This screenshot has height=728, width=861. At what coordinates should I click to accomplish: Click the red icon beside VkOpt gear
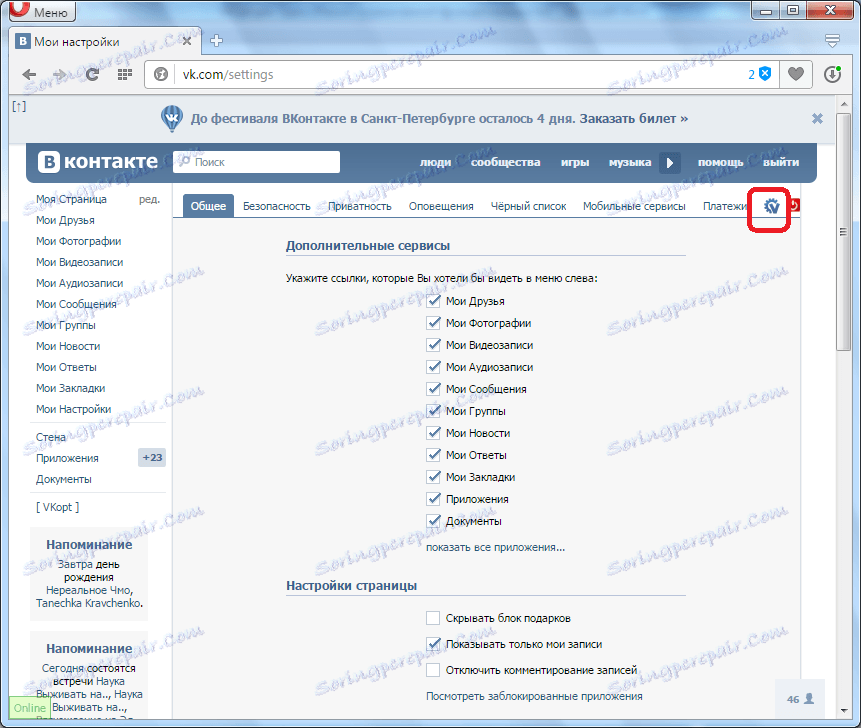pos(795,206)
